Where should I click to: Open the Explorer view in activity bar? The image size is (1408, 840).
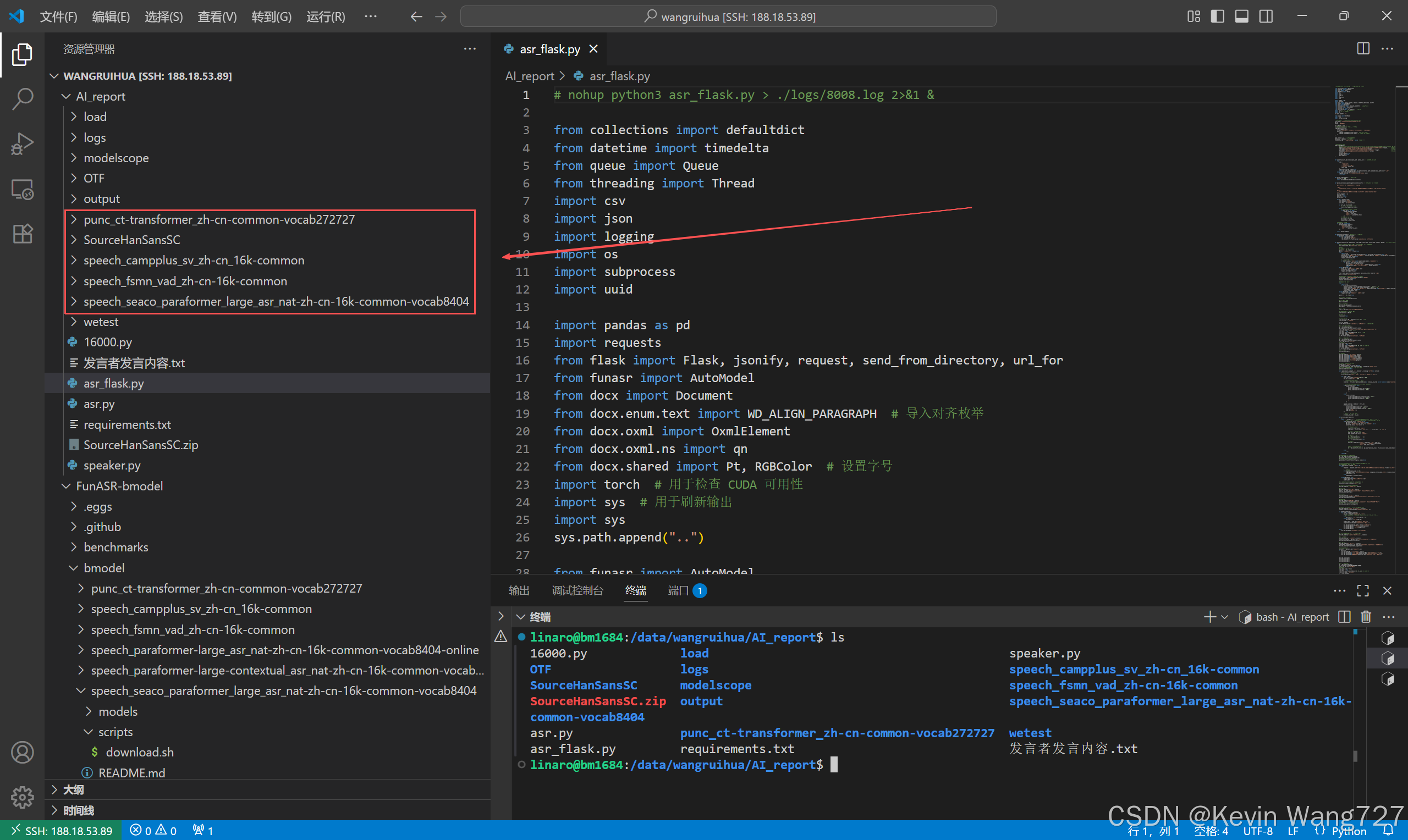point(22,54)
